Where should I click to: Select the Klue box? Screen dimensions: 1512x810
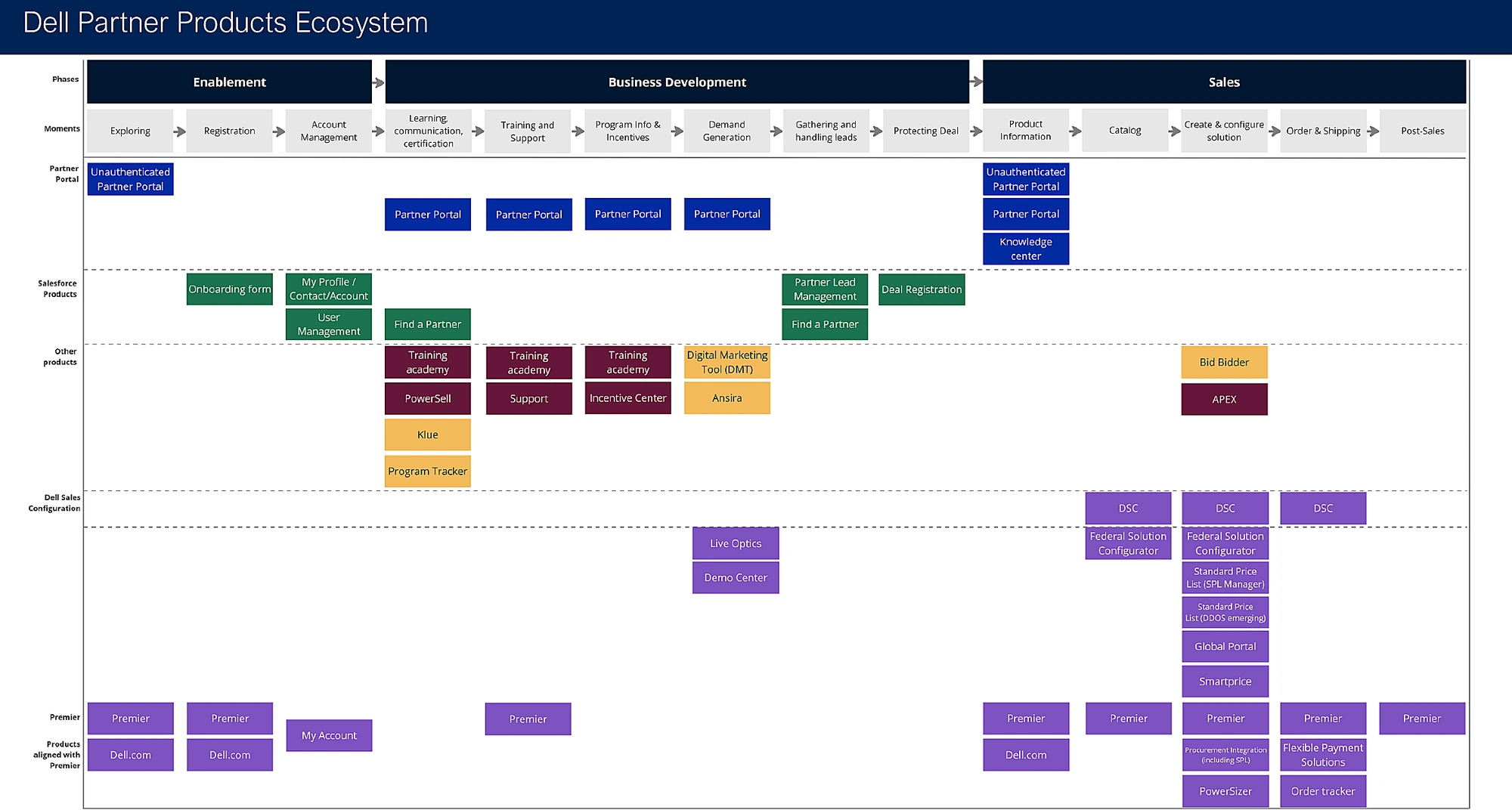click(428, 434)
